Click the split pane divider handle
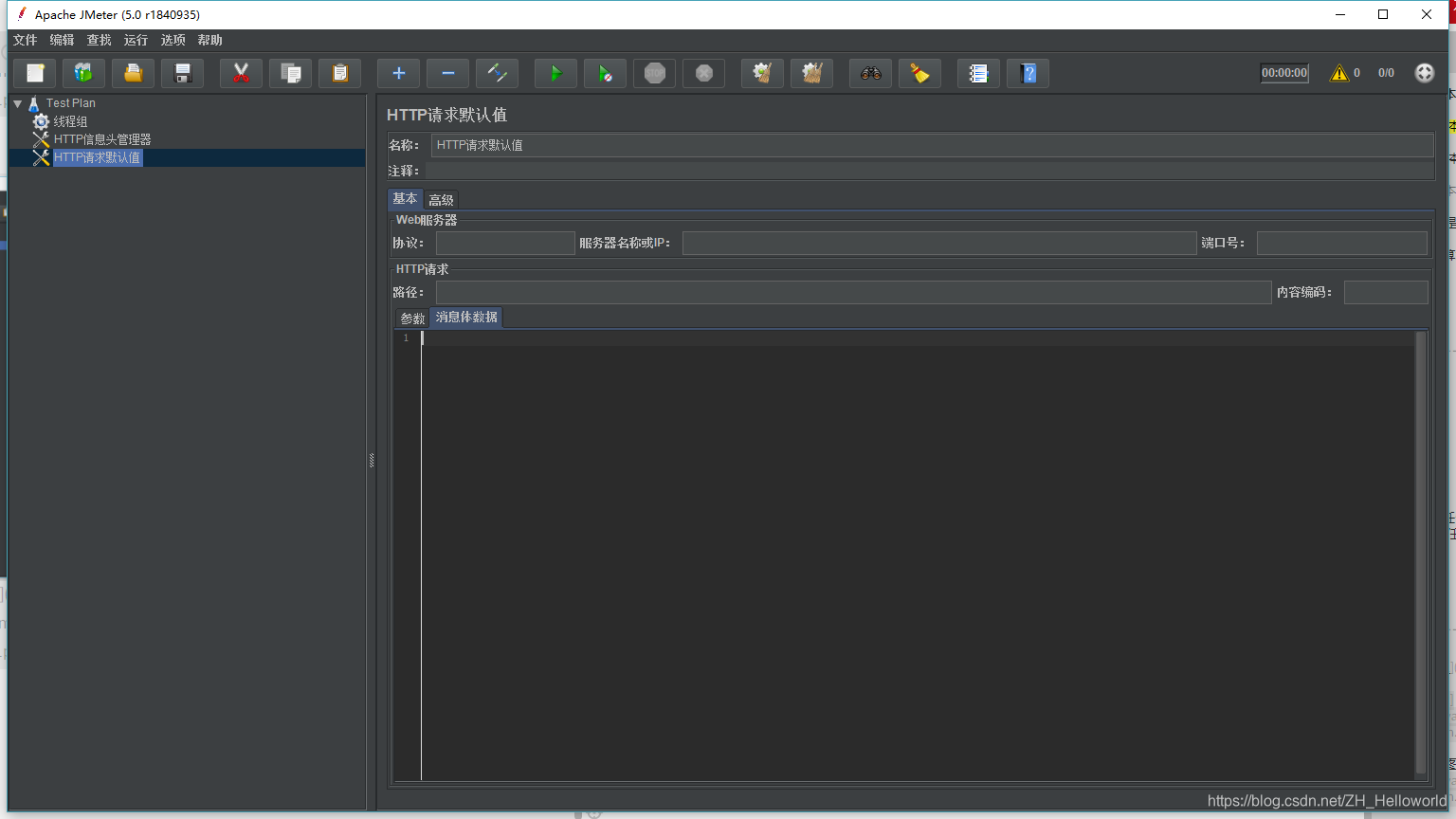This screenshot has width=1456, height=819. point(372,461)
